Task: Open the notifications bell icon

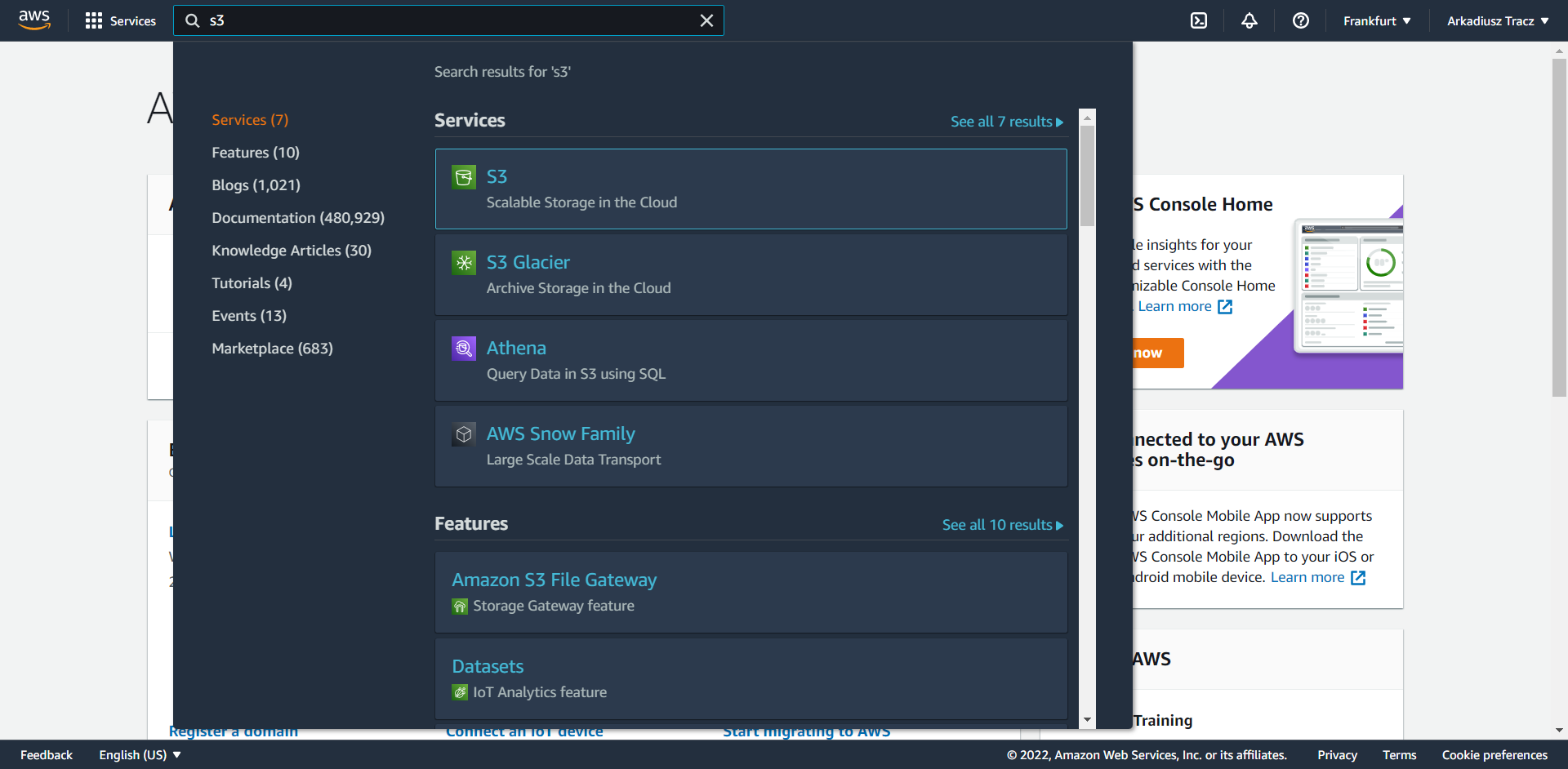Action: pos(1249,20)
